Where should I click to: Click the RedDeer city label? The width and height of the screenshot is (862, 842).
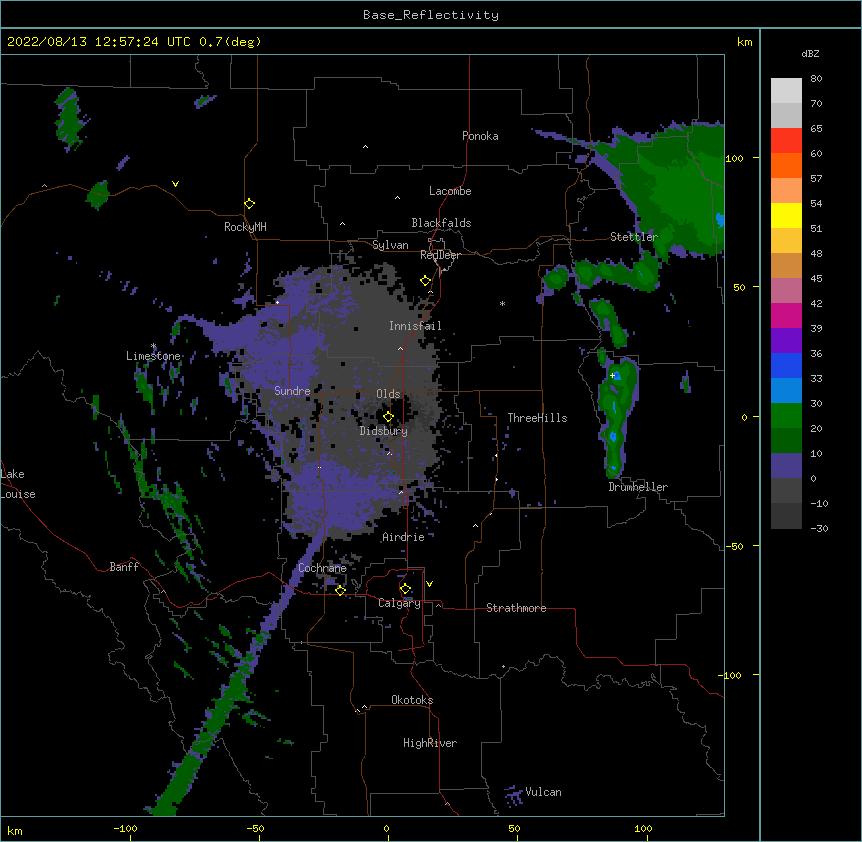(x=440, y=255)
